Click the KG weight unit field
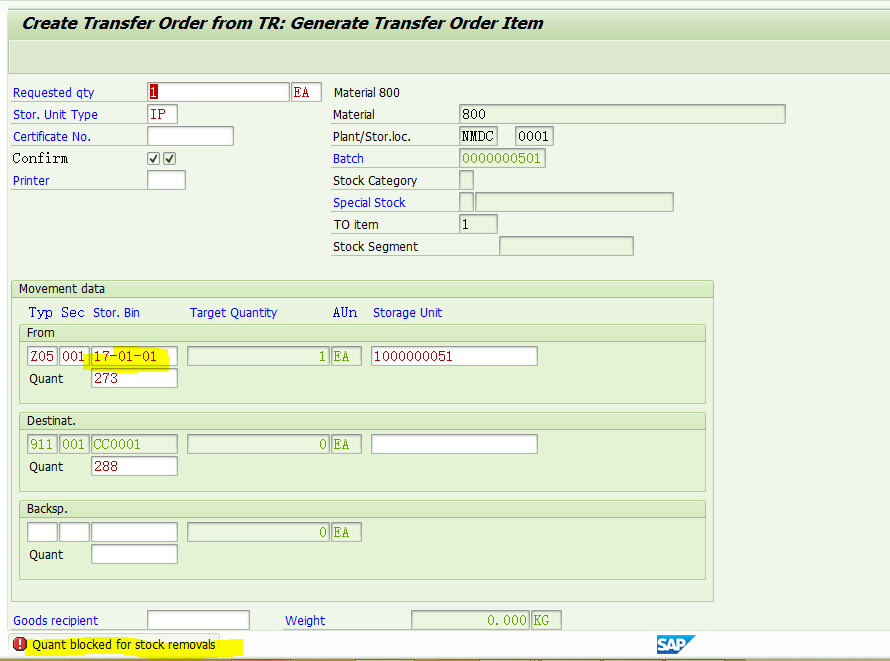Screen dimensions: 890x661 pos(546,620)
